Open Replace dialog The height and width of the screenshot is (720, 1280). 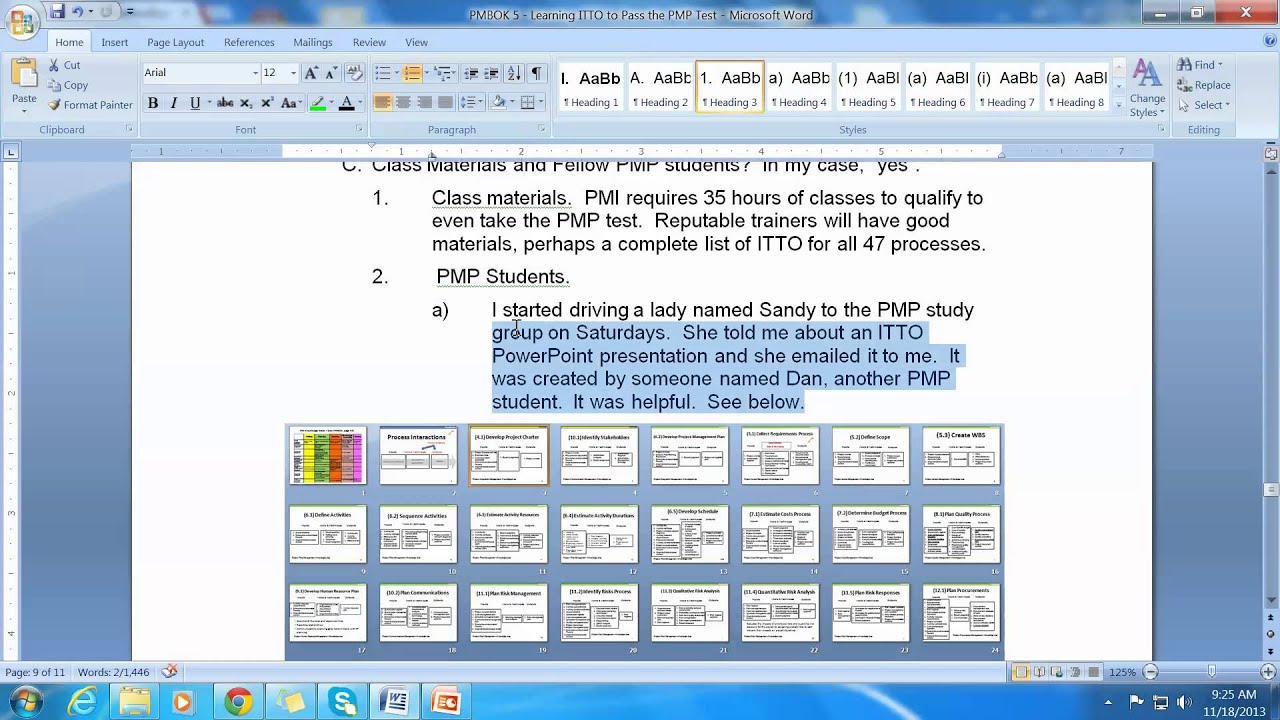(1204, 85)
